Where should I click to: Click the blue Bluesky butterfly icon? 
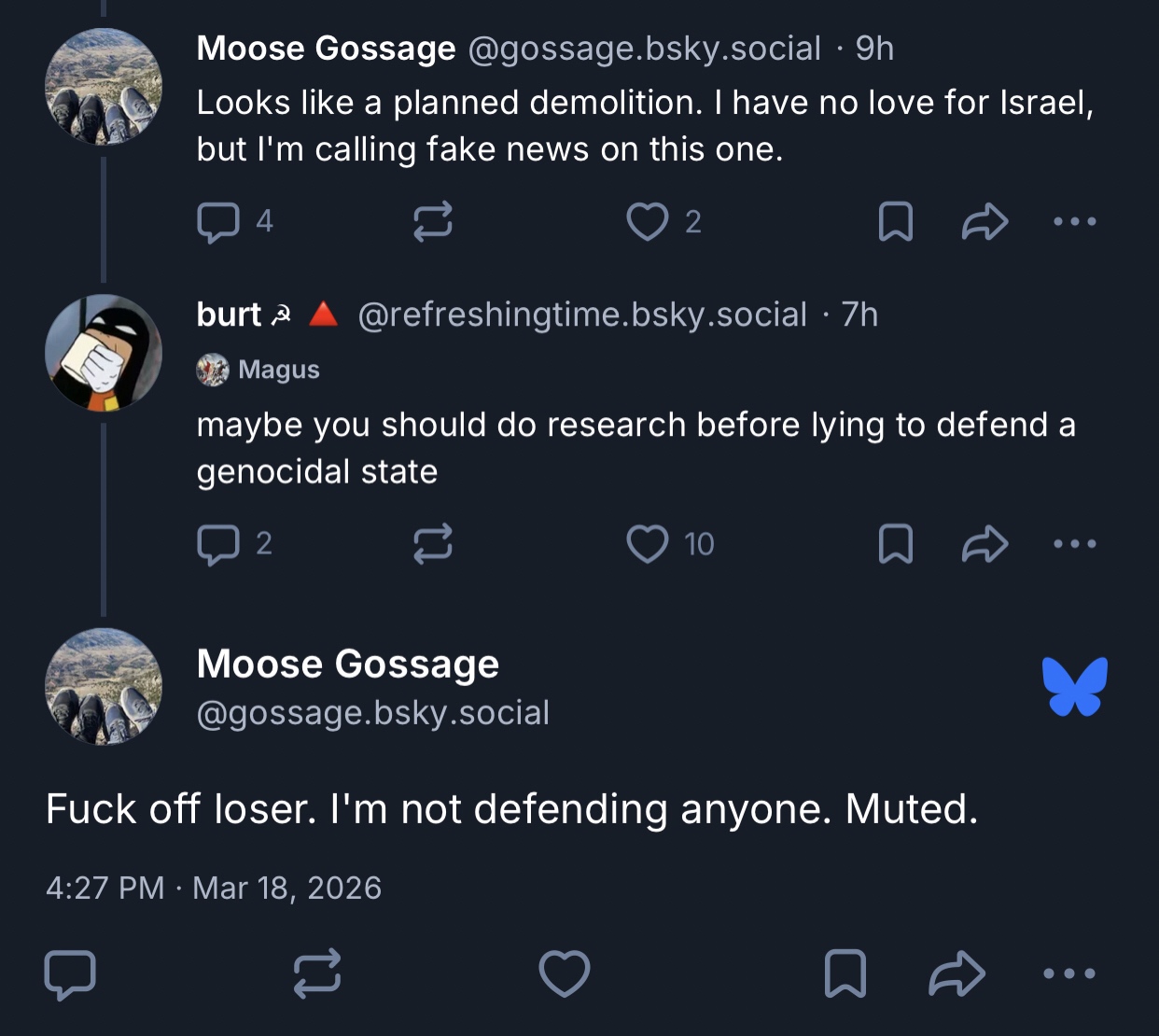click(1075, 686)
